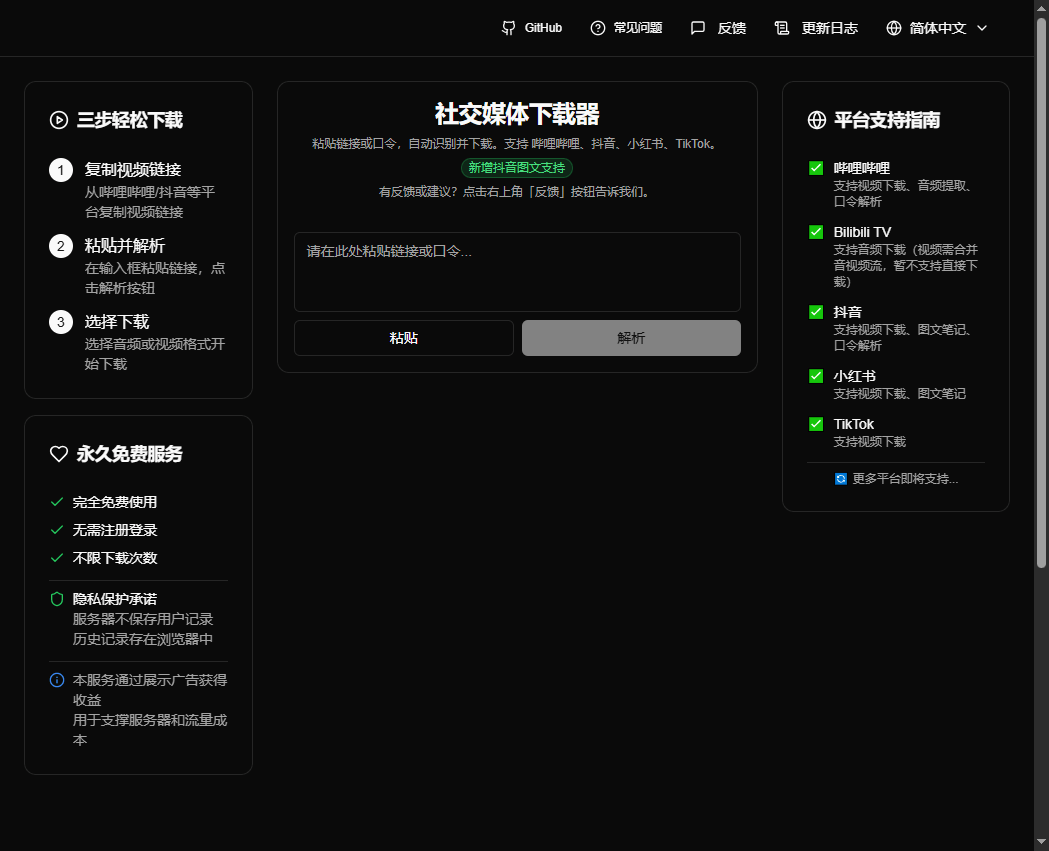Click the link URL input field
The width and height of the screenshot is (1049, 851).
pos(516,272)
